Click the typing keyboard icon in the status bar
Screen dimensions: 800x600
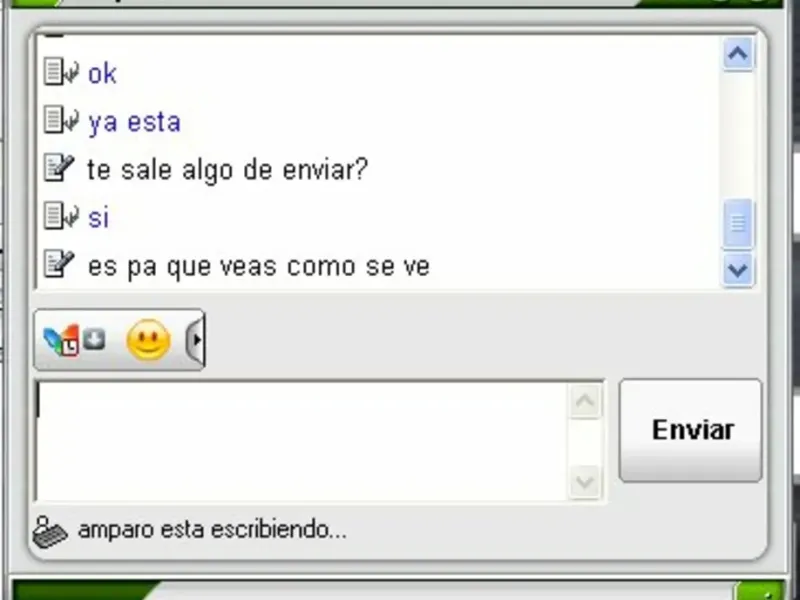tap(49, 532)
